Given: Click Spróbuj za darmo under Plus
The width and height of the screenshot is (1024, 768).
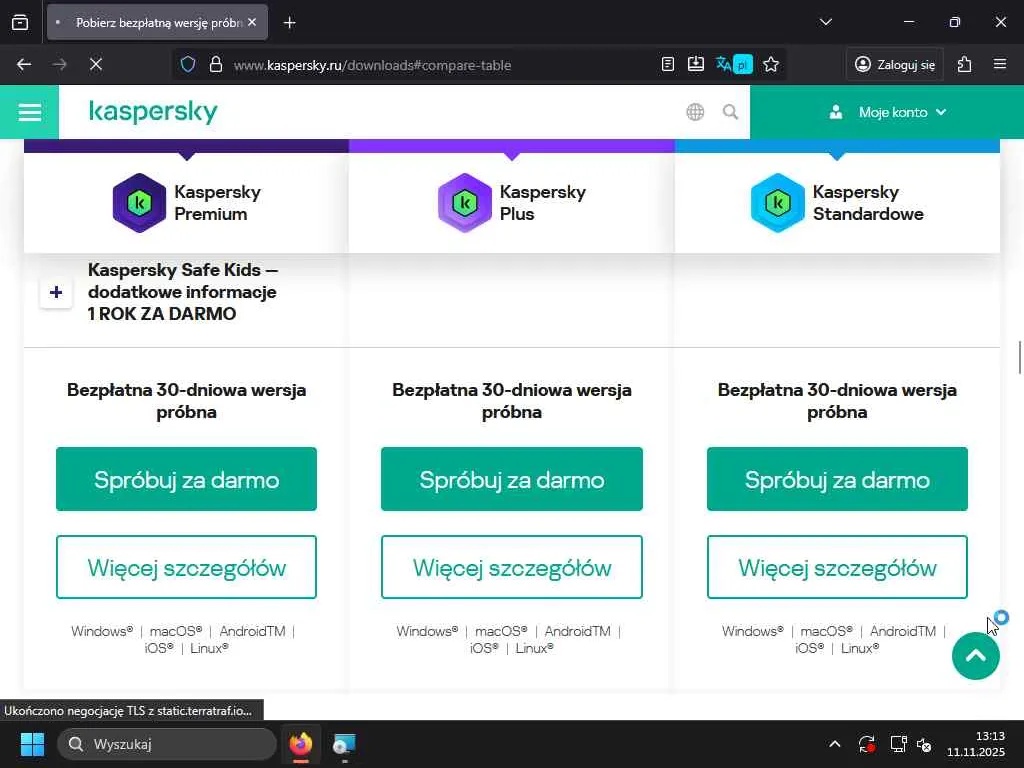Looking at the screenshot, I should click(511, 479).
